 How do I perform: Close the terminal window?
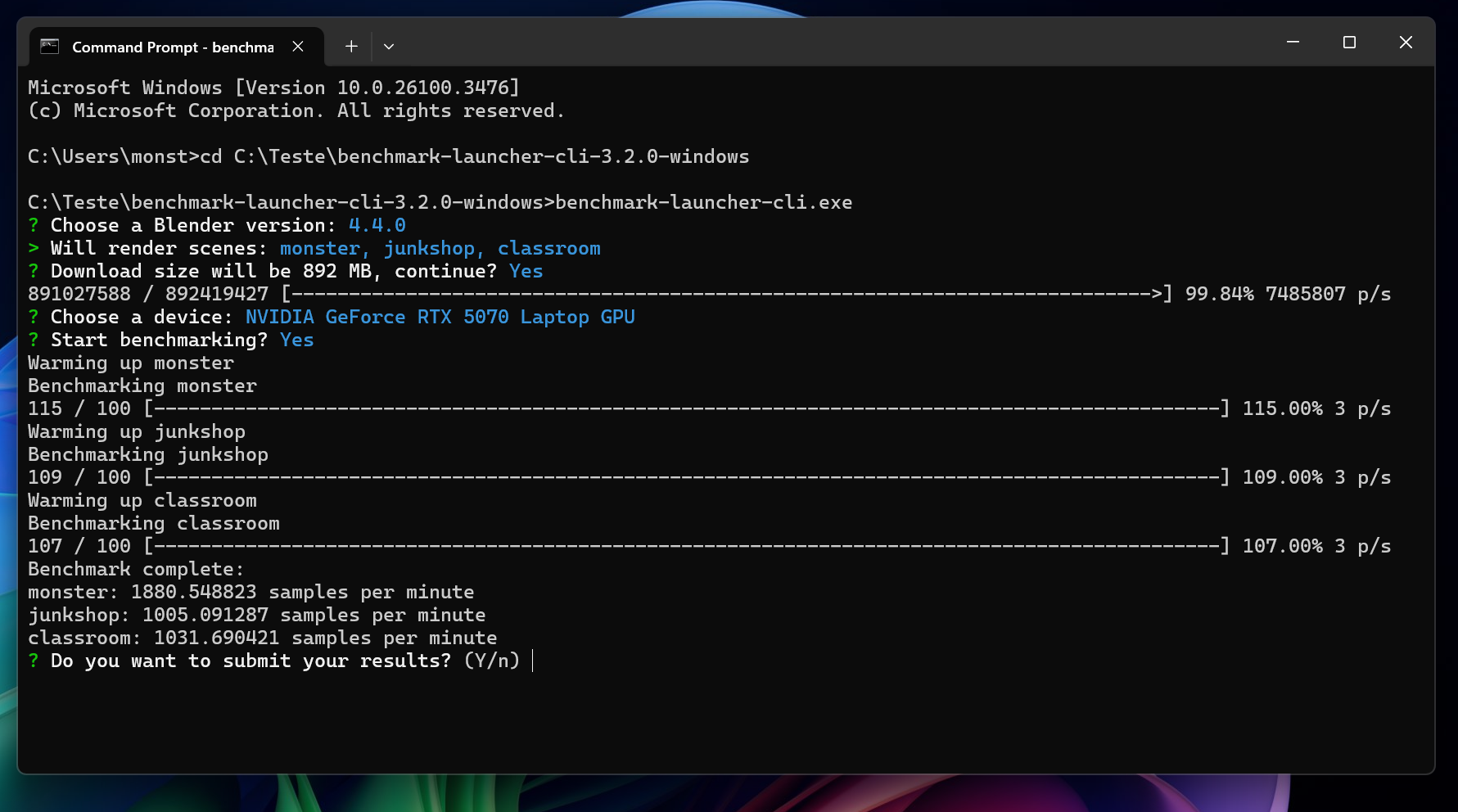[1406, 42]
